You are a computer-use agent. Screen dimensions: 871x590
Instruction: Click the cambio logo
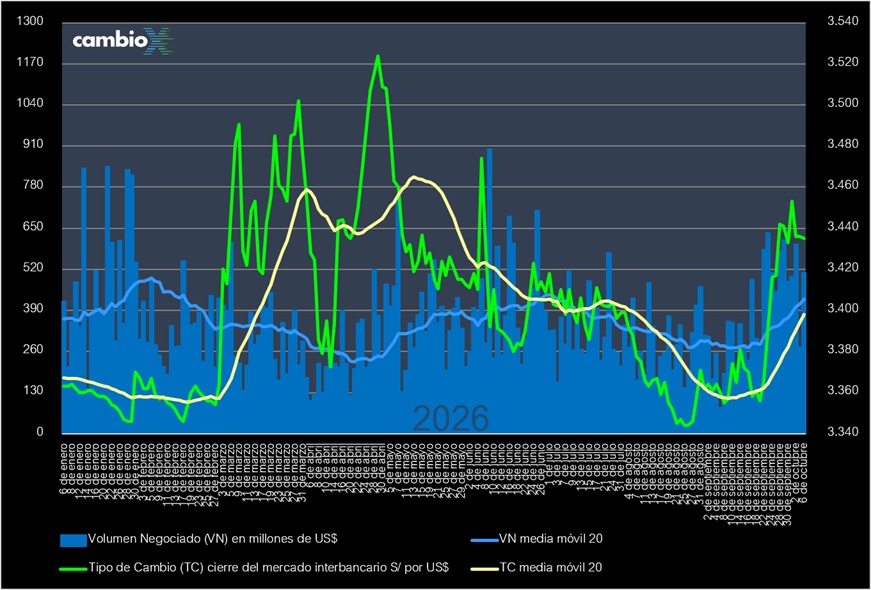pyautogui.click(x=124, y=41)
